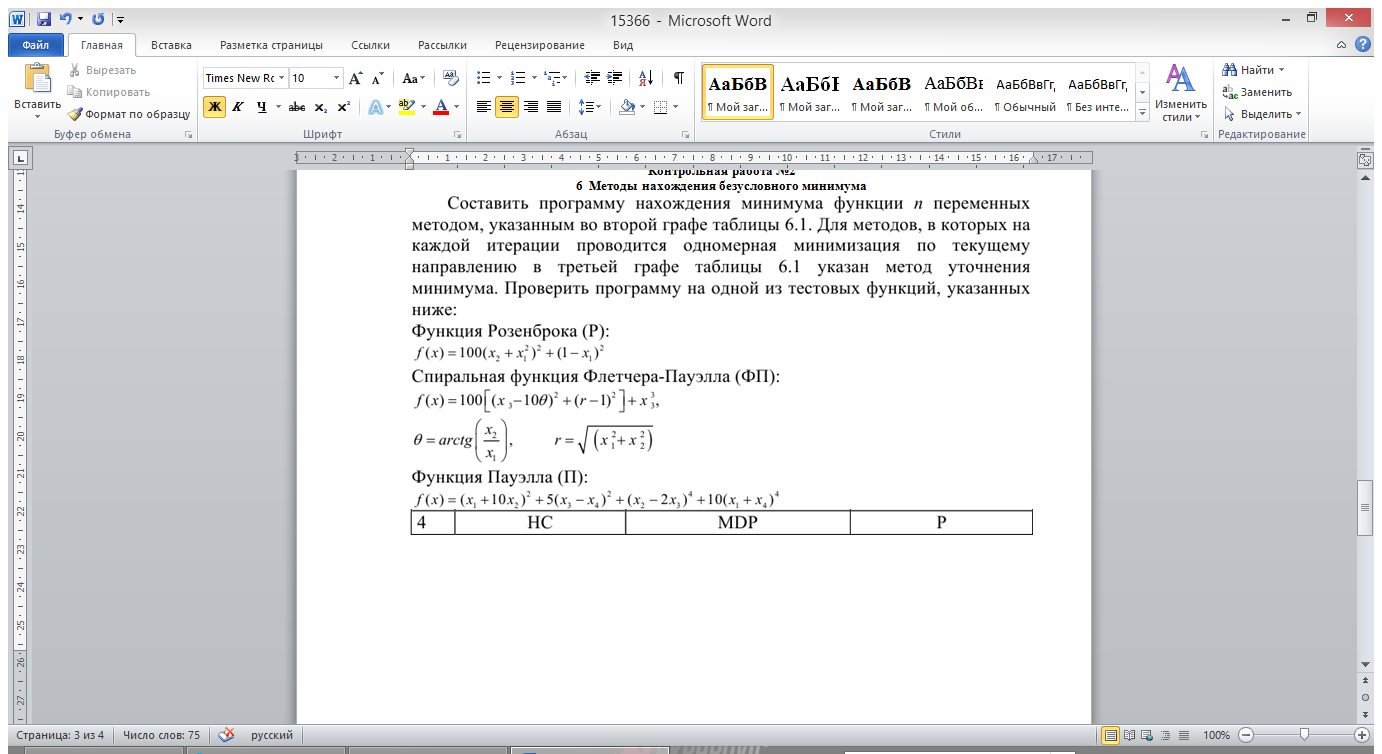Toggle superscript formatting
Screen dimensions: 1382x754
(x=343, y=107)
